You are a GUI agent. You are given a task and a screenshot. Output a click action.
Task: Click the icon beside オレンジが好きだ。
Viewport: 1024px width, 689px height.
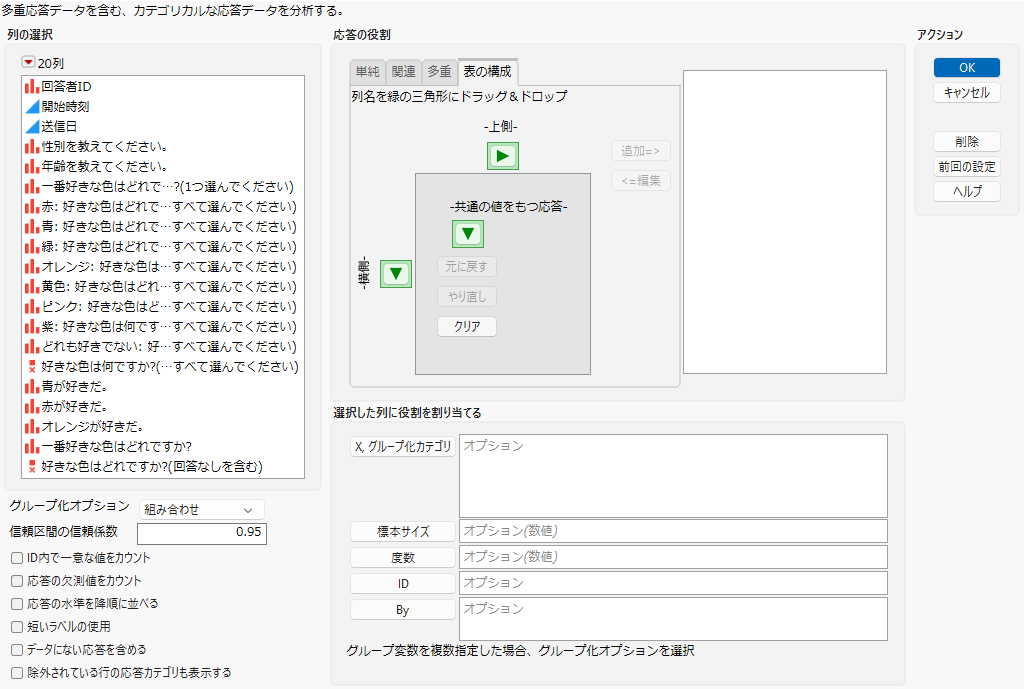coord(32,427)
